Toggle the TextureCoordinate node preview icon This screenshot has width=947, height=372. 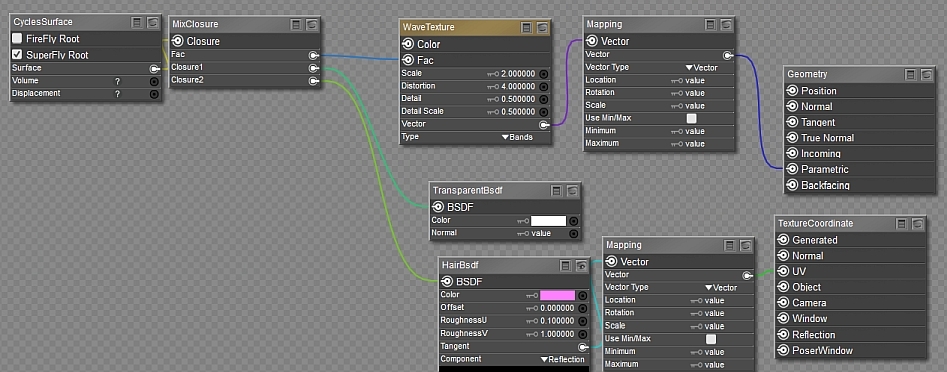[917, 223]
